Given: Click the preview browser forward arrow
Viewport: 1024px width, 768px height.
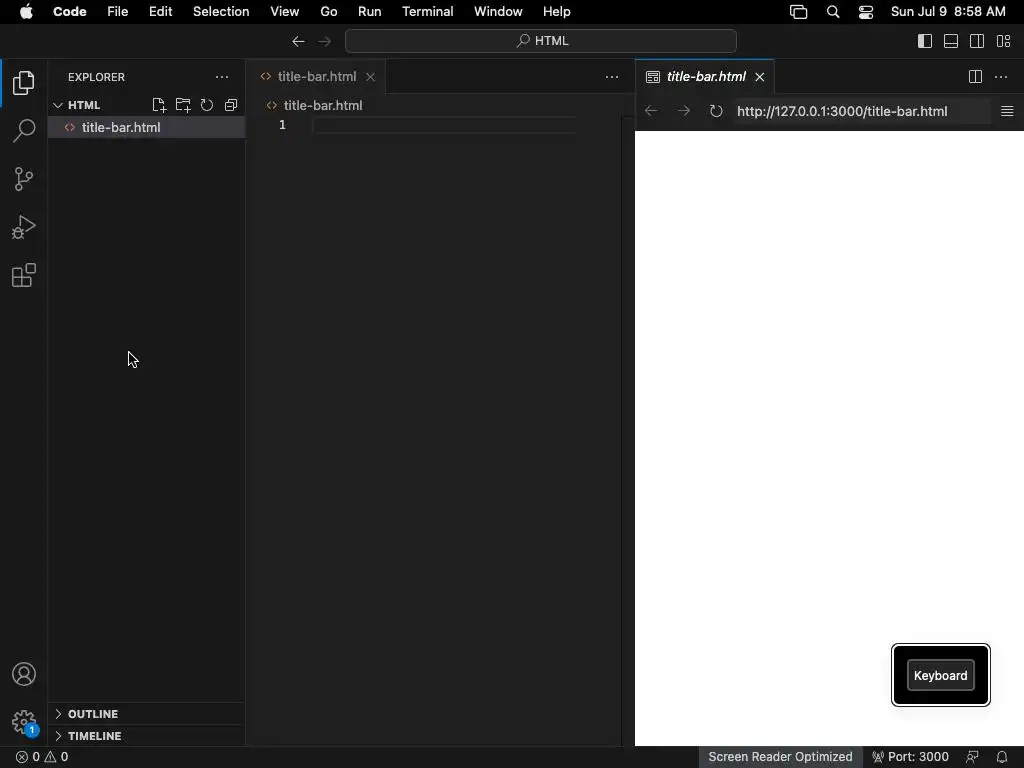Looking at the screenshot, I should 684,111.
